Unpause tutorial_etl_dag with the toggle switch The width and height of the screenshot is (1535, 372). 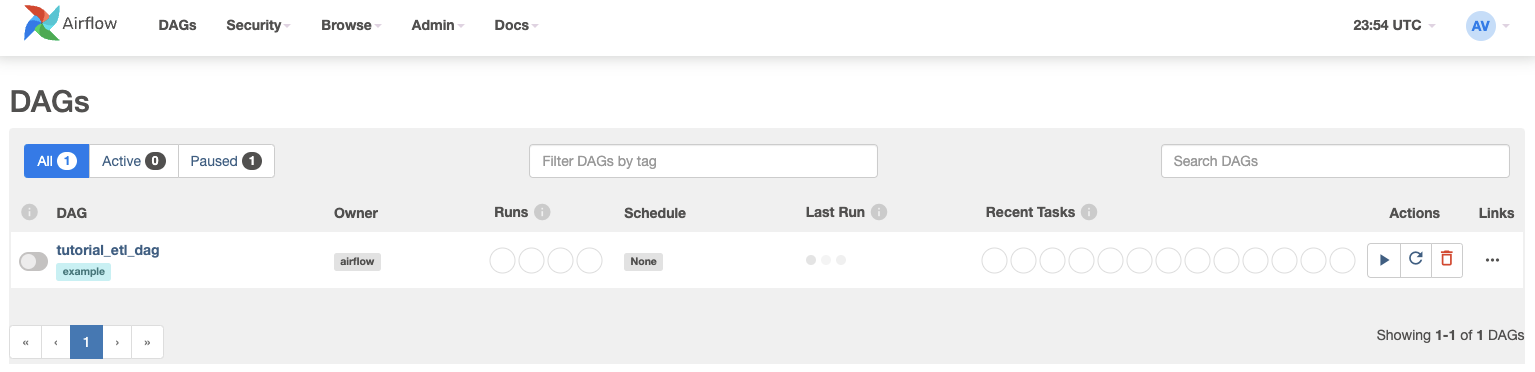pos(33,261)
